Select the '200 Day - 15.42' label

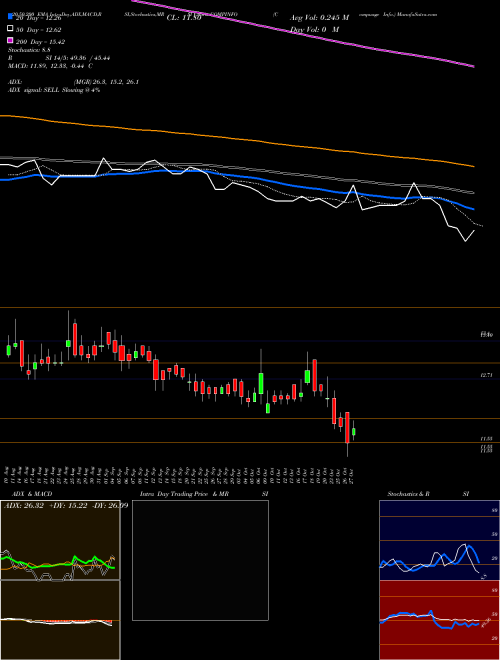40,42
